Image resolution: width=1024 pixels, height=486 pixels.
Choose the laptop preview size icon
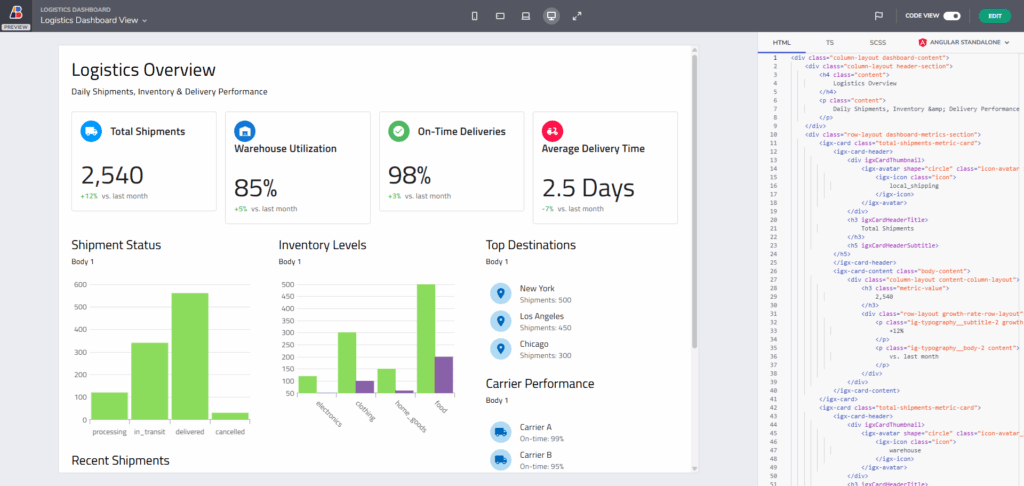click(525, 16)
